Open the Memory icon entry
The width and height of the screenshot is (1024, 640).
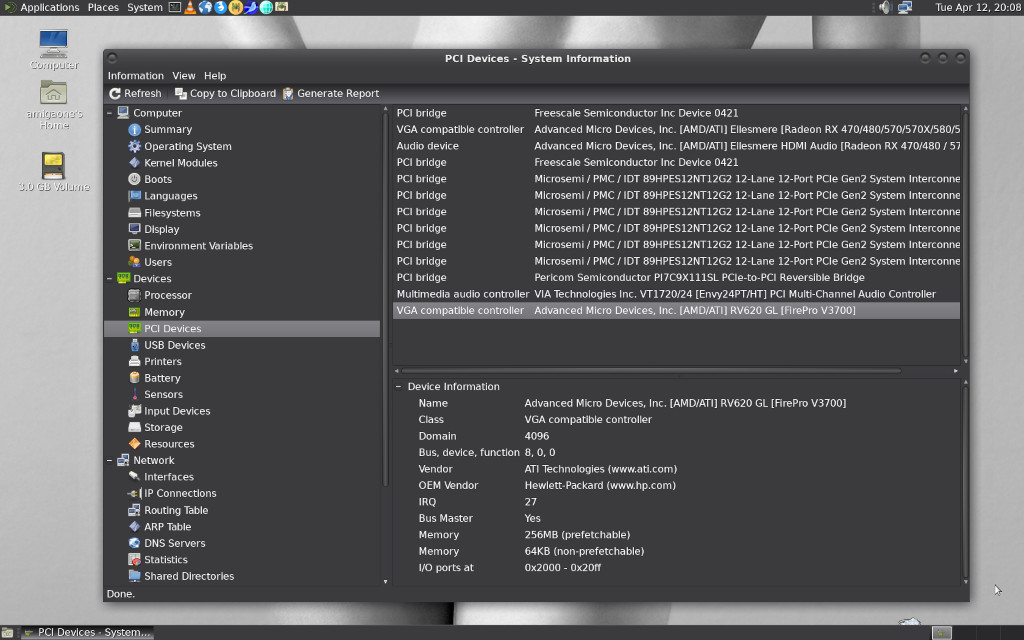point(134,312)
